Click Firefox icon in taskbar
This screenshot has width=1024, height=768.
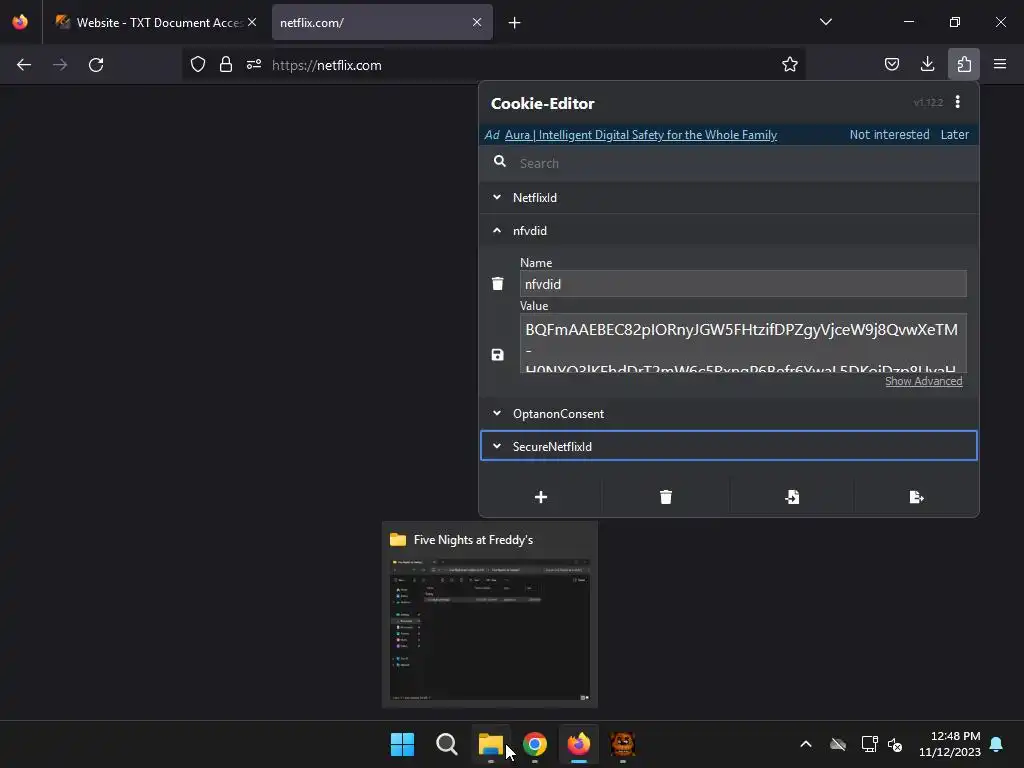pos(579,744)
